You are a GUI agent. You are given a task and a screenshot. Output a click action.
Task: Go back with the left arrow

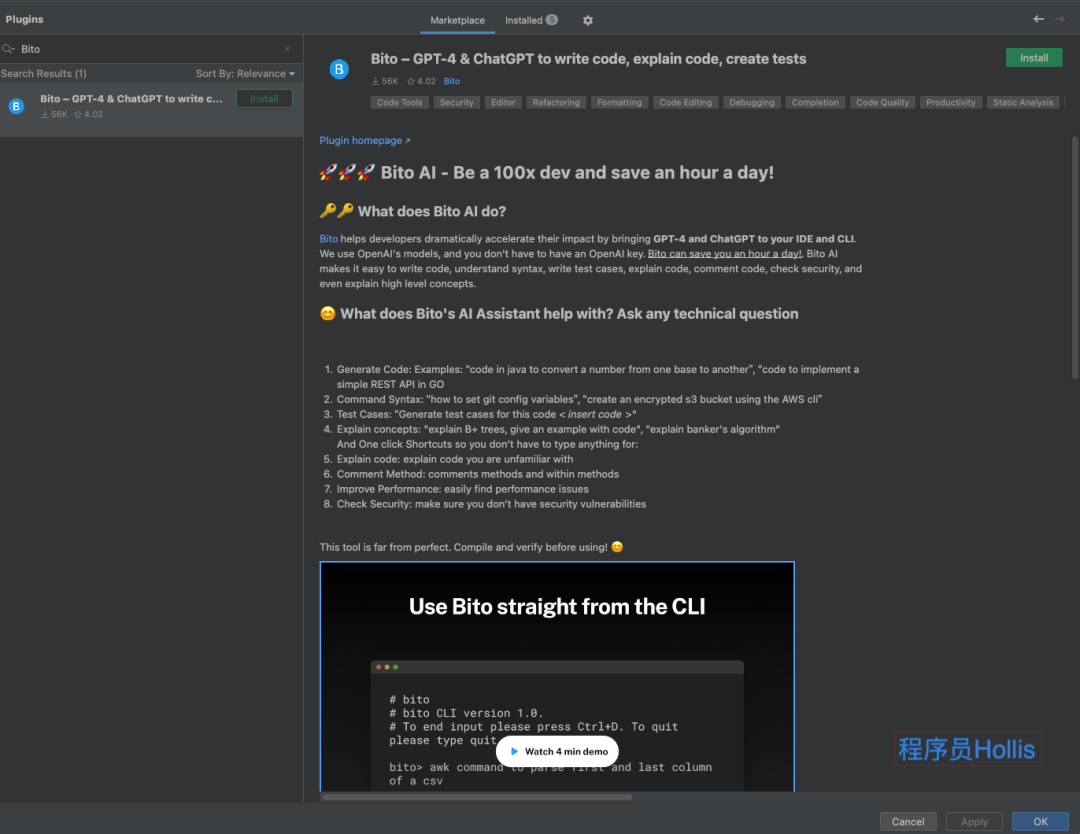tap(1038, 19)
